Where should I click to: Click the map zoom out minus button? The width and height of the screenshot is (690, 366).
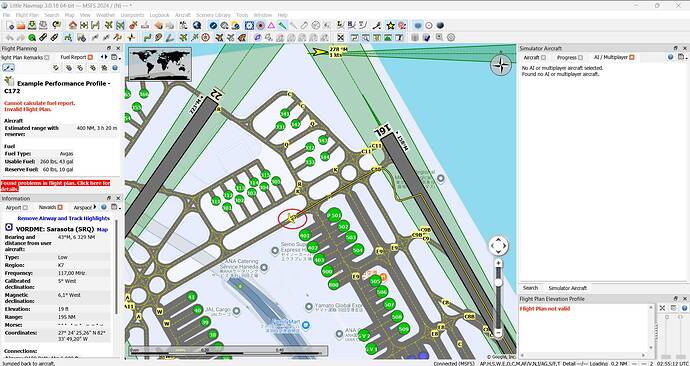pyautogui.click(x=499, y=333)
